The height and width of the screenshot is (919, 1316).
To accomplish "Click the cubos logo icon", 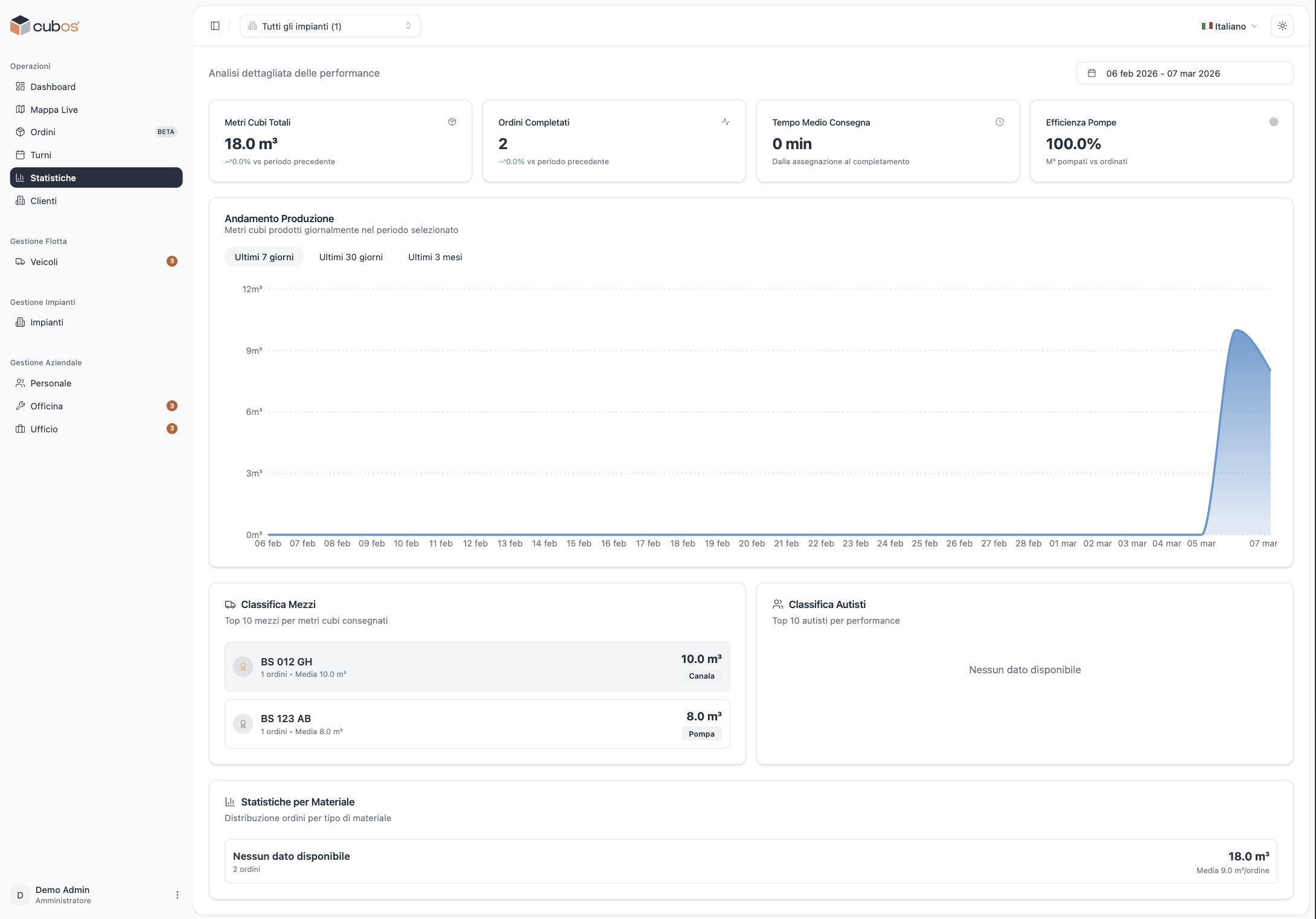I will pos(21,25).
